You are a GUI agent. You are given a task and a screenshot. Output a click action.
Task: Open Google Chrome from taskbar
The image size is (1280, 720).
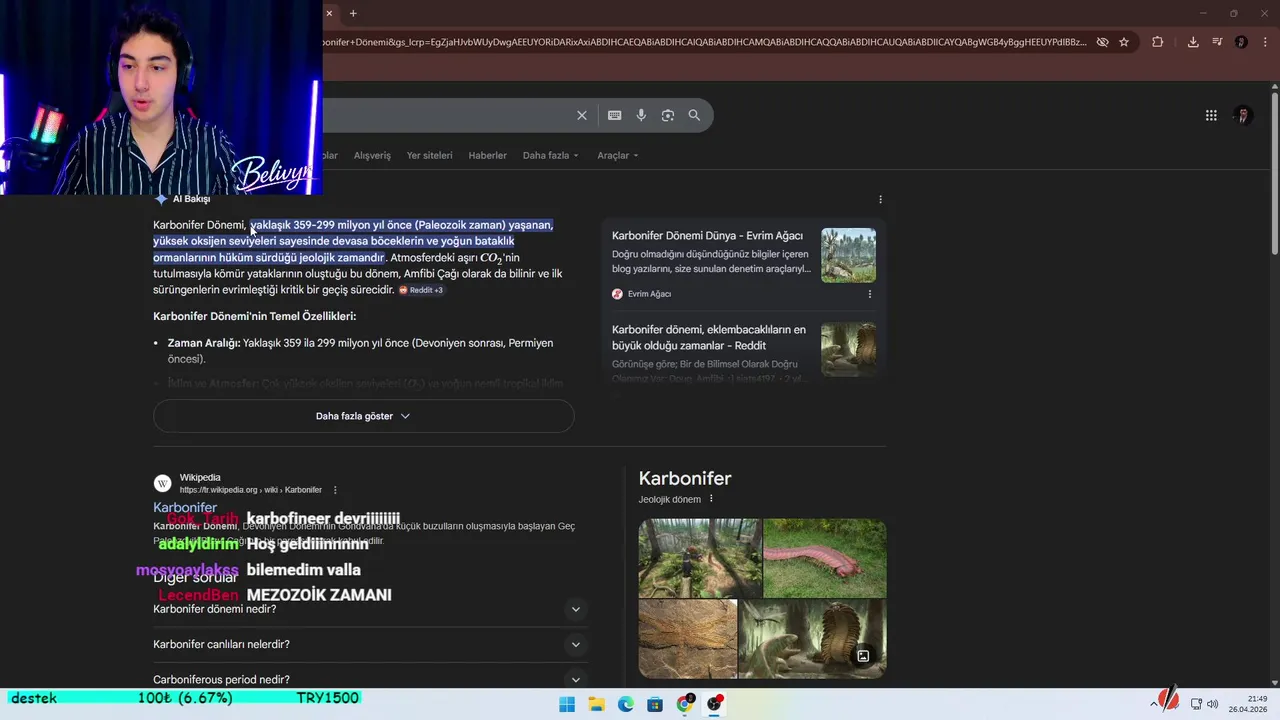[685, 704]
